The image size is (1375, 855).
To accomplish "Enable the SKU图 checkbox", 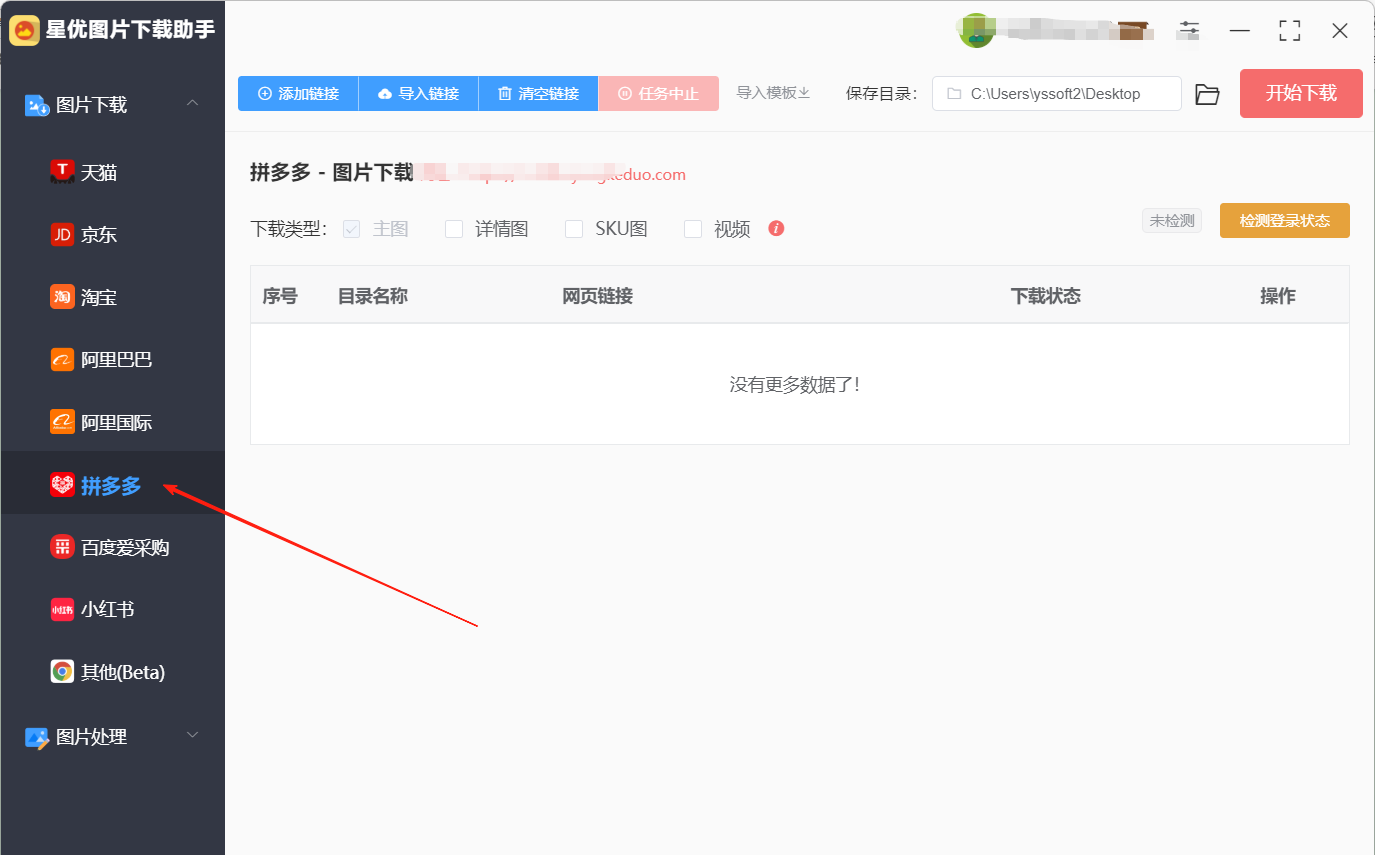I will coord(574,229).
